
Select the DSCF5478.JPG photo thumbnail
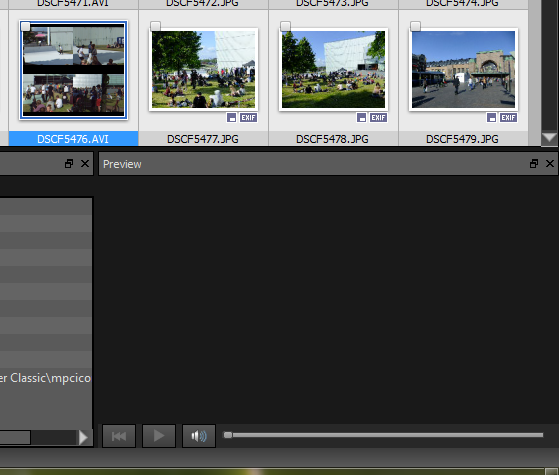click(333, 70)
